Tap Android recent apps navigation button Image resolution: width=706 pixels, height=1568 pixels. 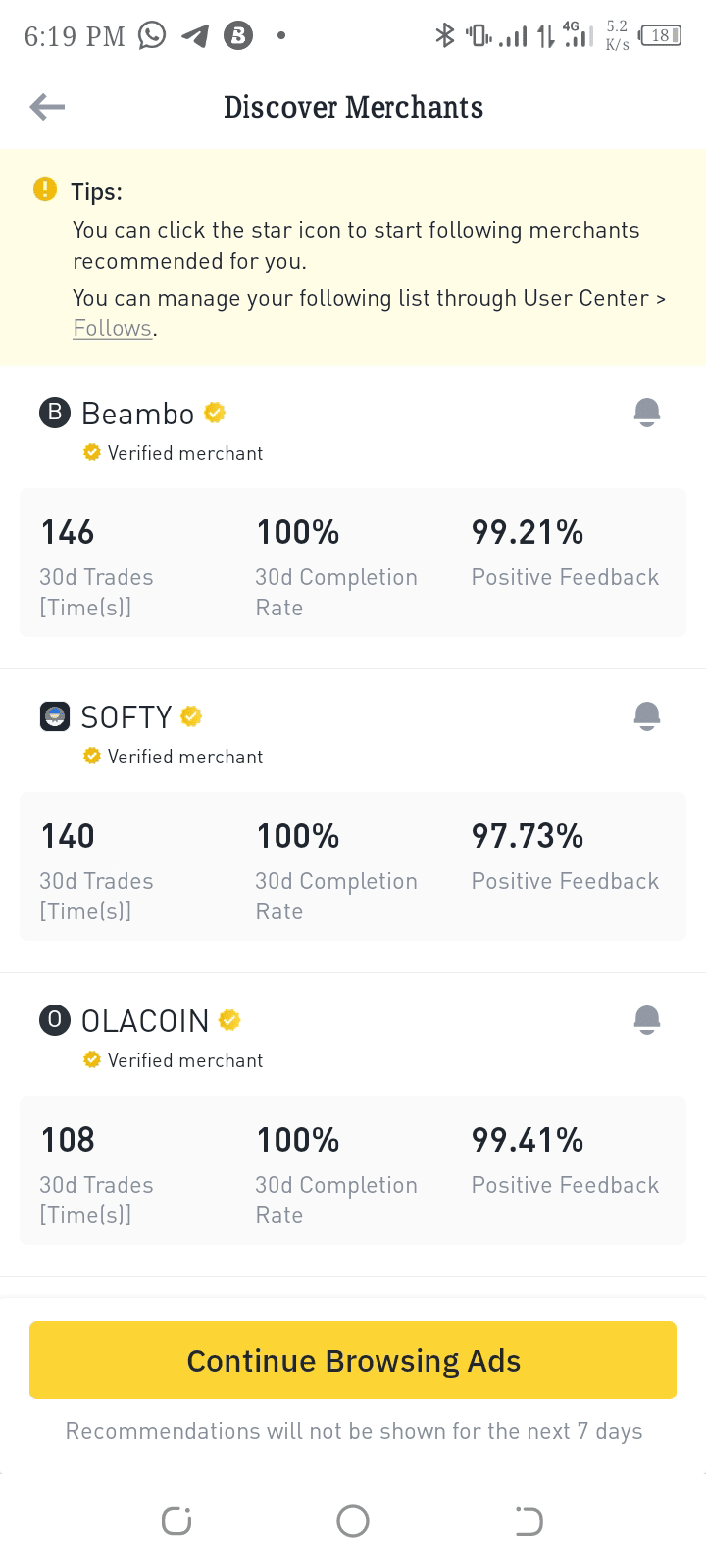point(176,1521)
